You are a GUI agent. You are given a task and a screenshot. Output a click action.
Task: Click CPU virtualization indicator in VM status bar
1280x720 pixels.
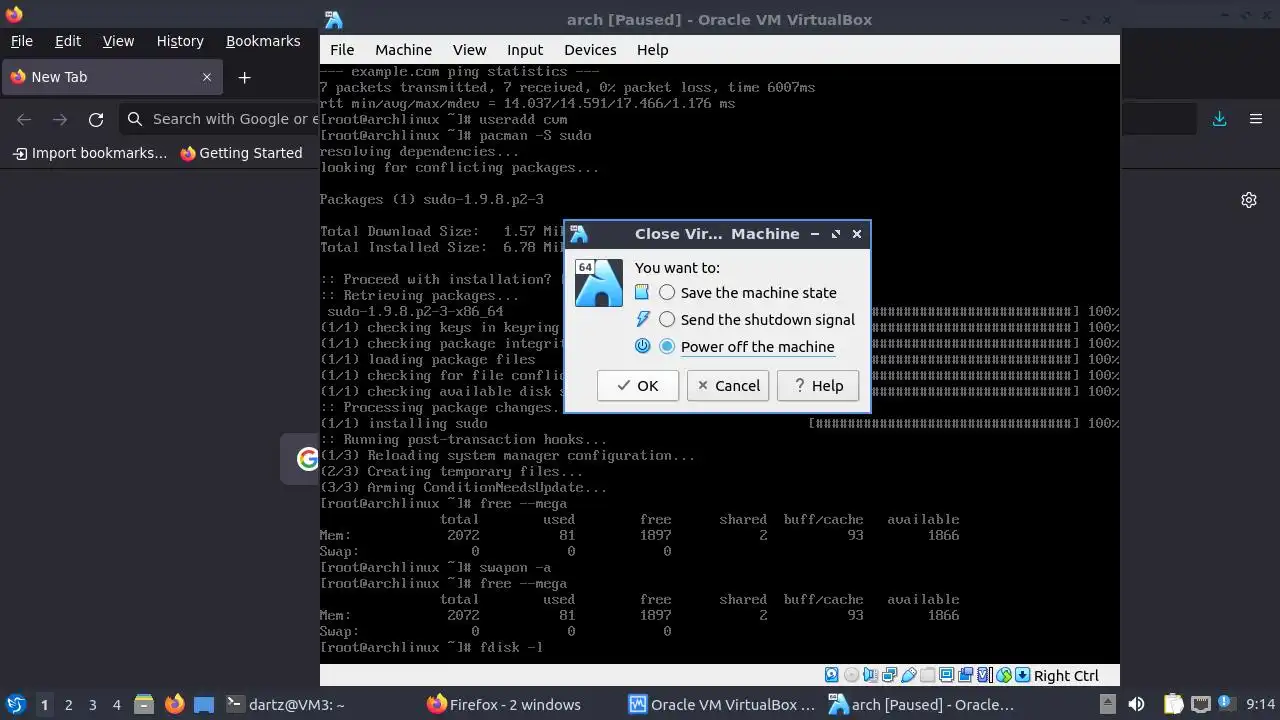pyautogui.click(x=984, y=676)
